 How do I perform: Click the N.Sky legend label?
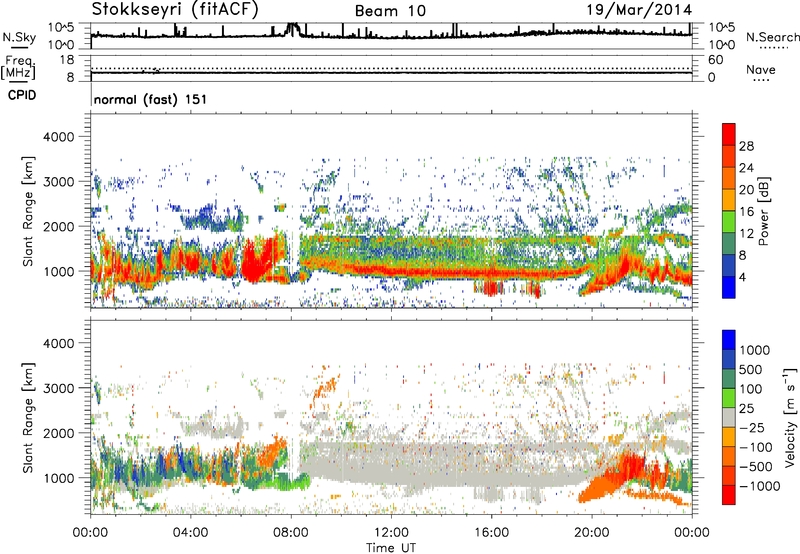tap(19, 38)
